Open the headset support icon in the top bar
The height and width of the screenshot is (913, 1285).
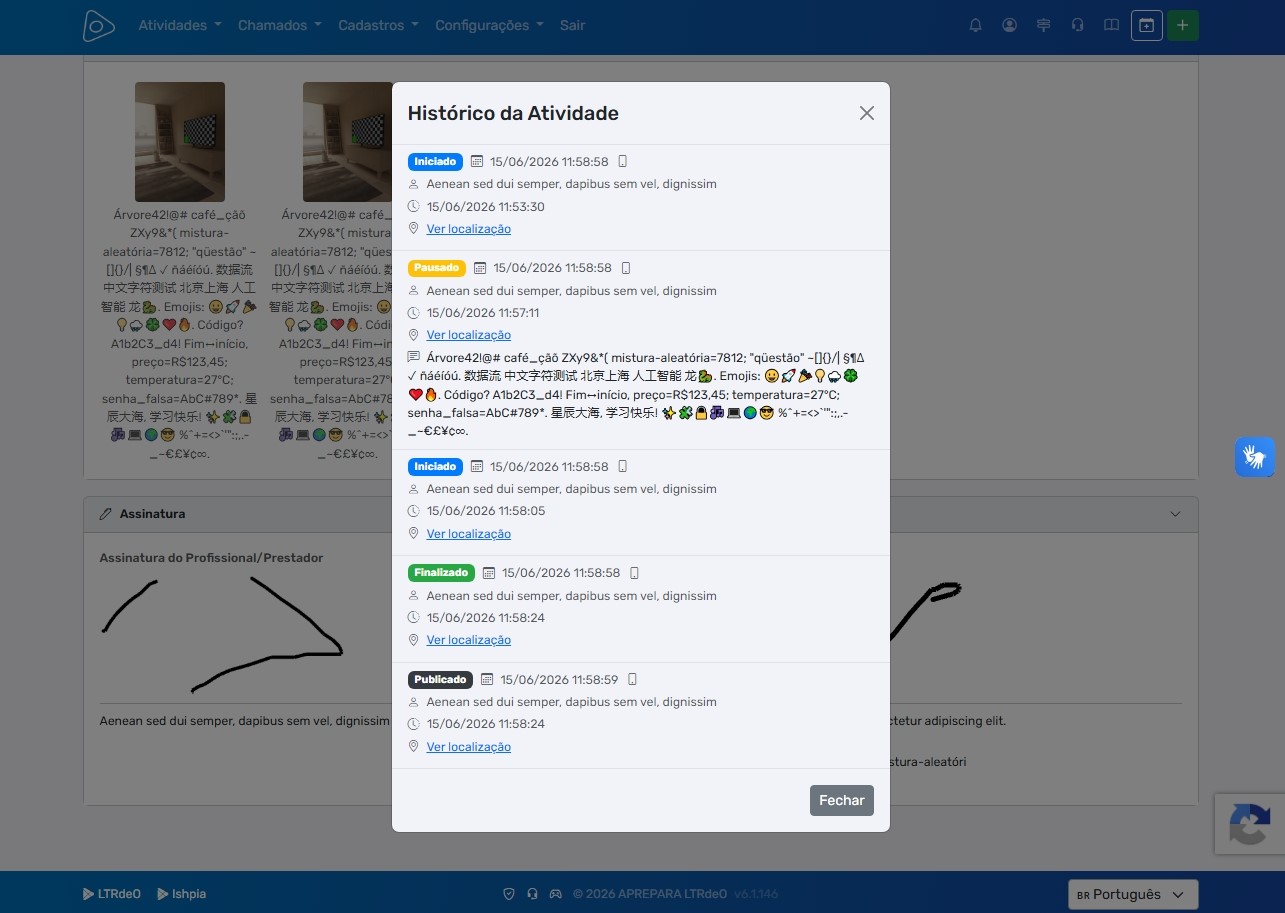tap(1077, 25)
